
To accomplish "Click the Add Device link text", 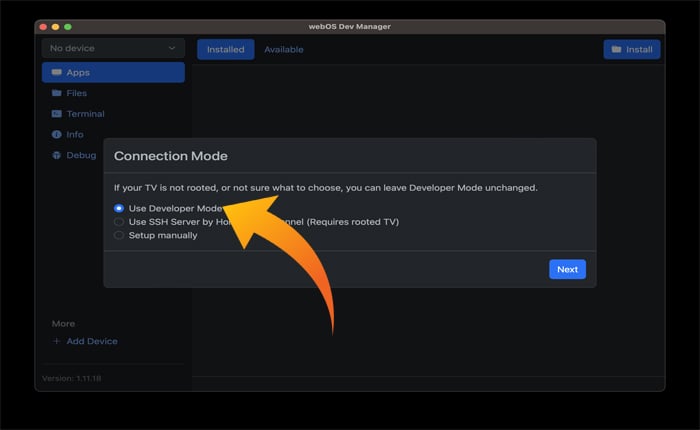I will [x=92, y=341].
